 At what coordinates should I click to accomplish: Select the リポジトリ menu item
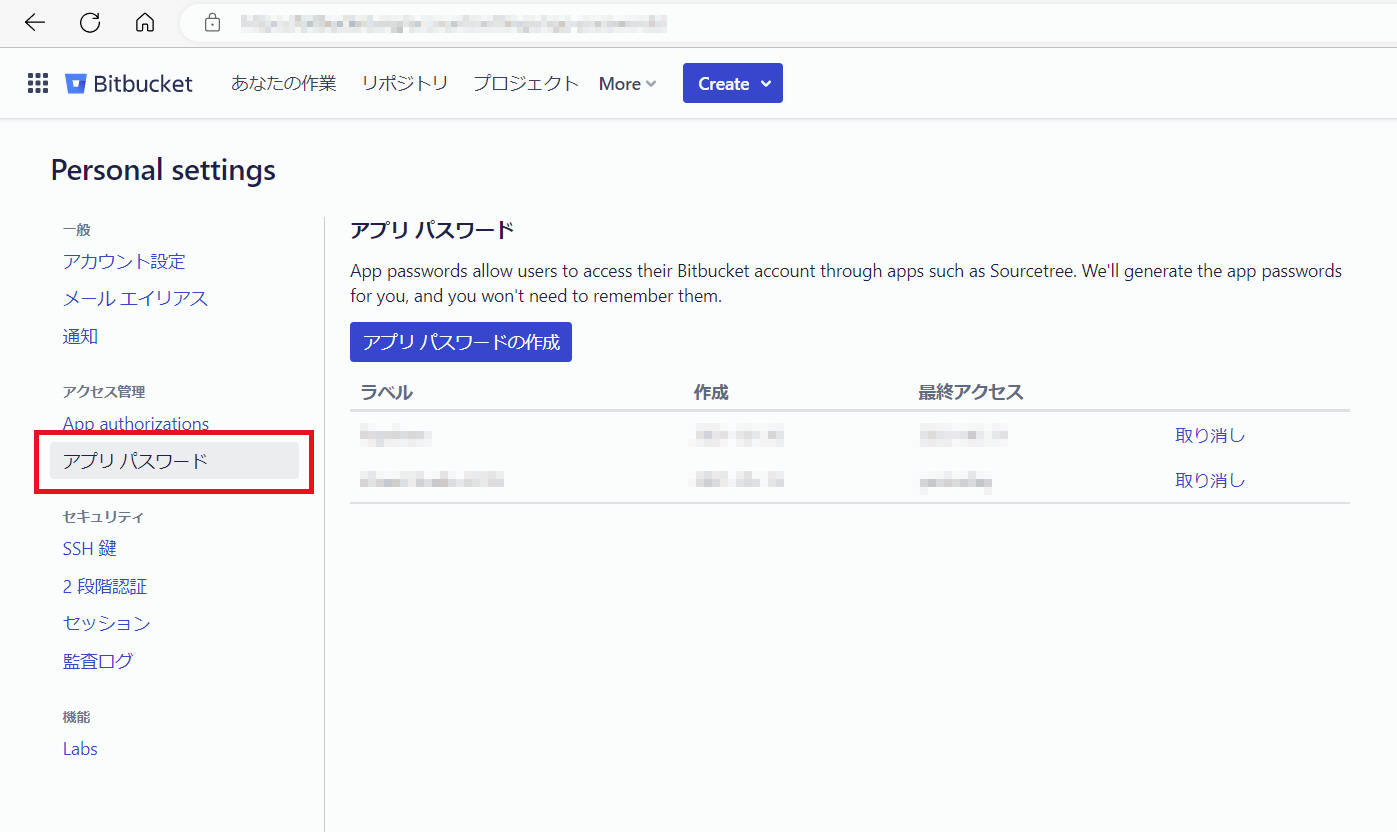click(x=404, y=84)
